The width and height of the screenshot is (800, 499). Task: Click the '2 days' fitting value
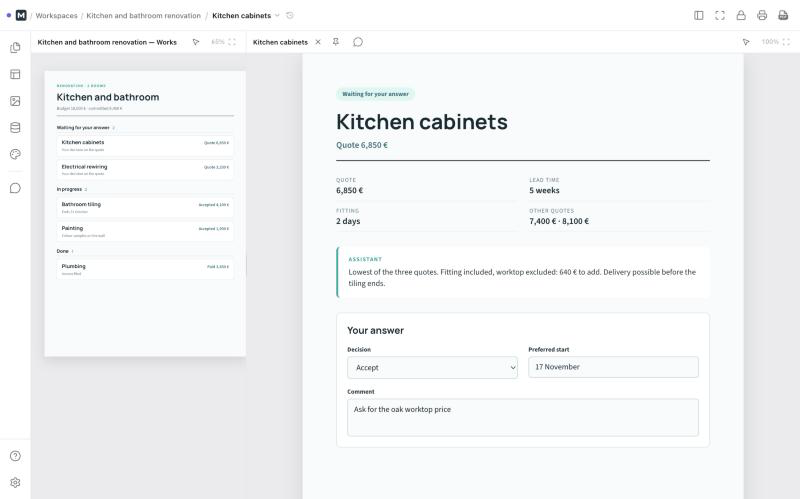coord(348,221)
